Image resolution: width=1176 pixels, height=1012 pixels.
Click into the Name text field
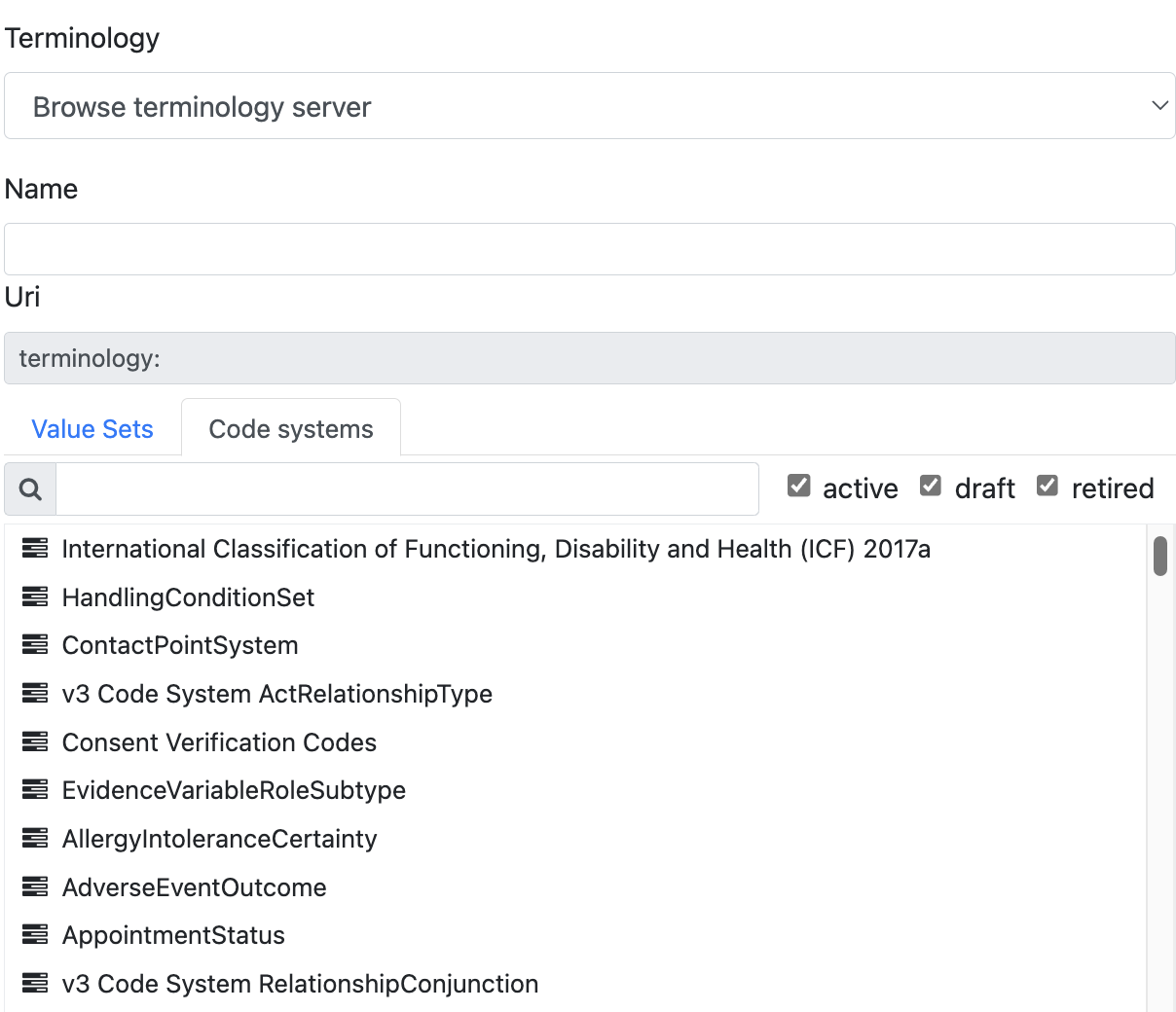(x=589, y=249)
